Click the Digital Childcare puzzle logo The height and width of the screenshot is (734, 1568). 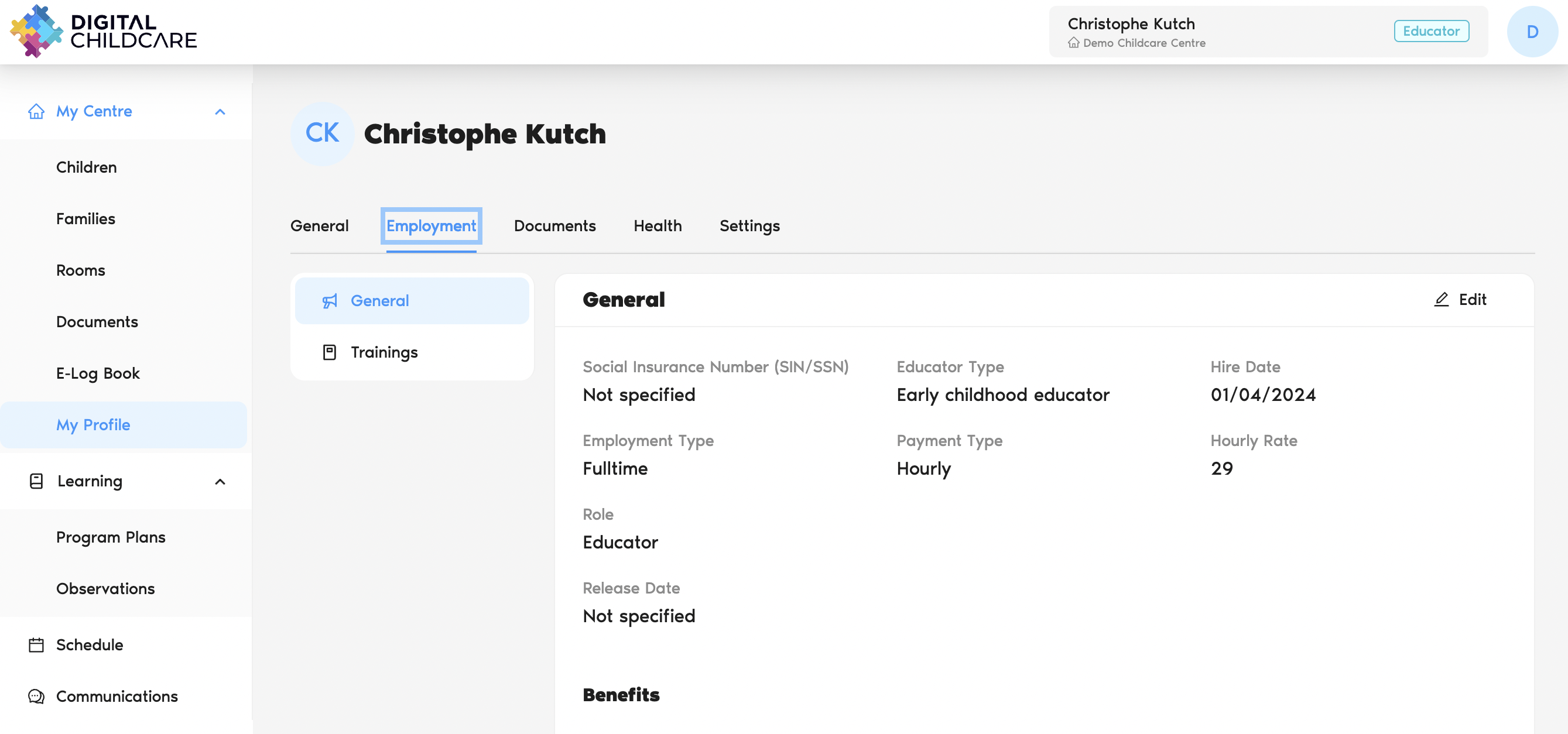36,30
